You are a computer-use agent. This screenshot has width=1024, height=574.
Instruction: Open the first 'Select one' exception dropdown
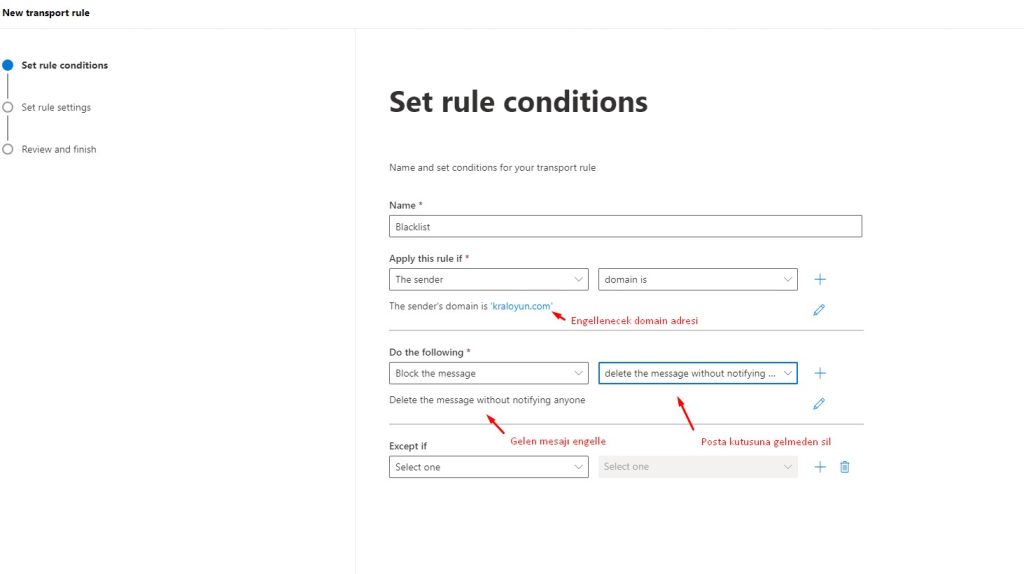pos(488,467)
